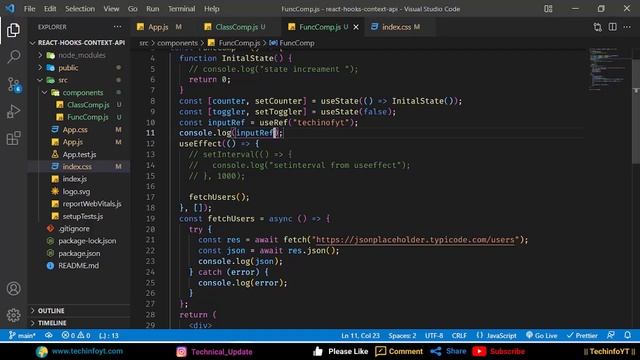Screen dimensions: 640x360
Task: Open Run and Debug view
Action: [x=13, y=111]
